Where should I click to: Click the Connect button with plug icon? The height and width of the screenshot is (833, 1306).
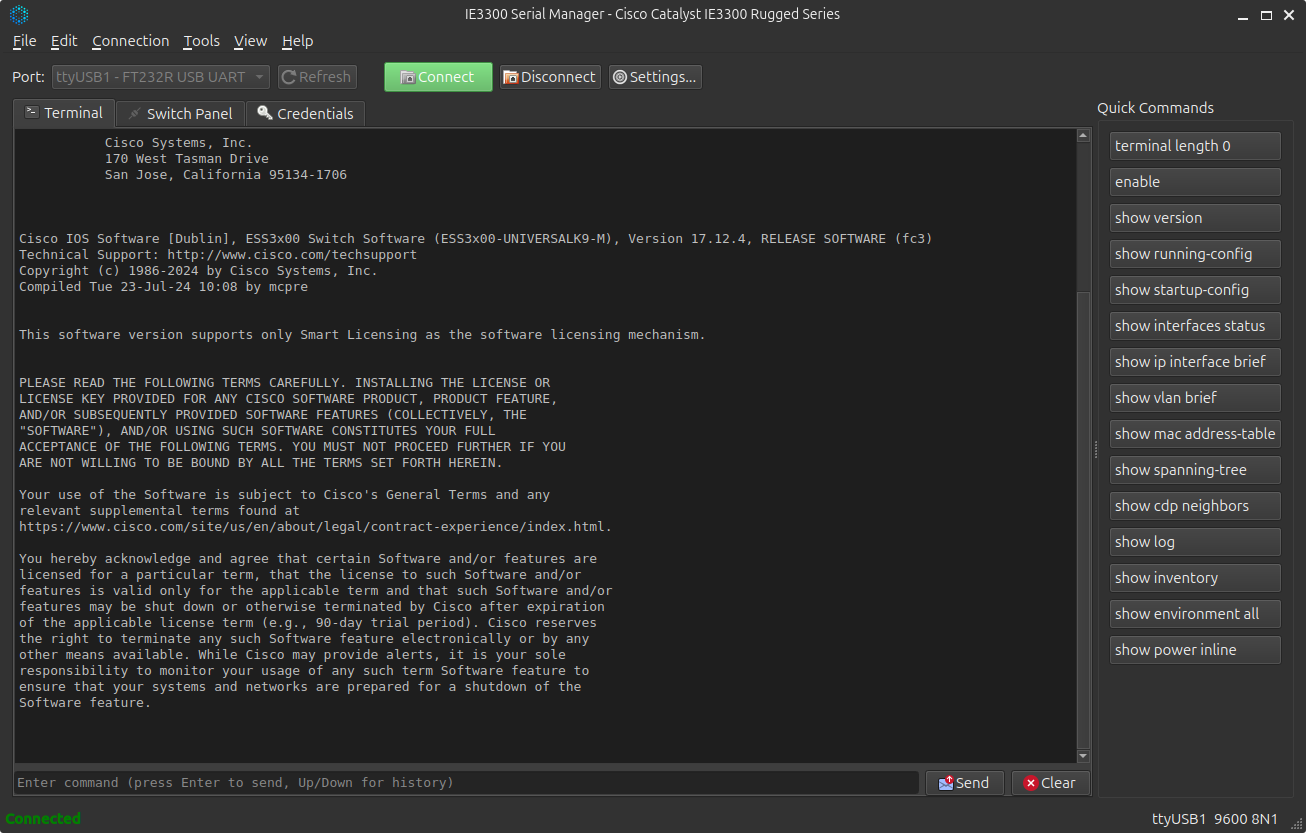point(438,77)
